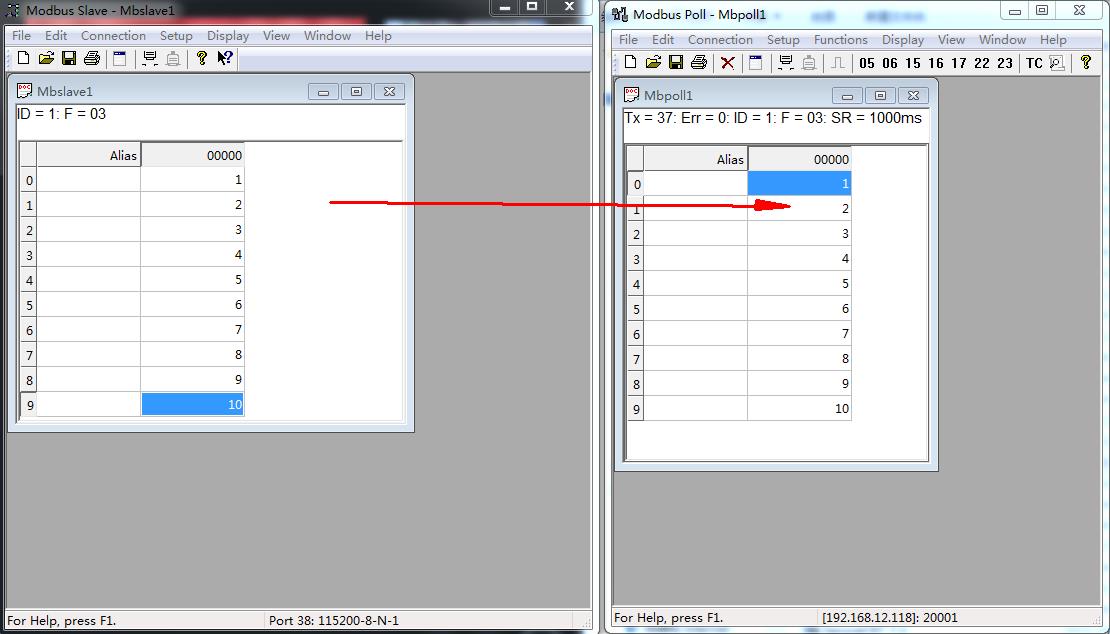
Task: Click function code 05 toolbar button
Action: click(866, 63)
